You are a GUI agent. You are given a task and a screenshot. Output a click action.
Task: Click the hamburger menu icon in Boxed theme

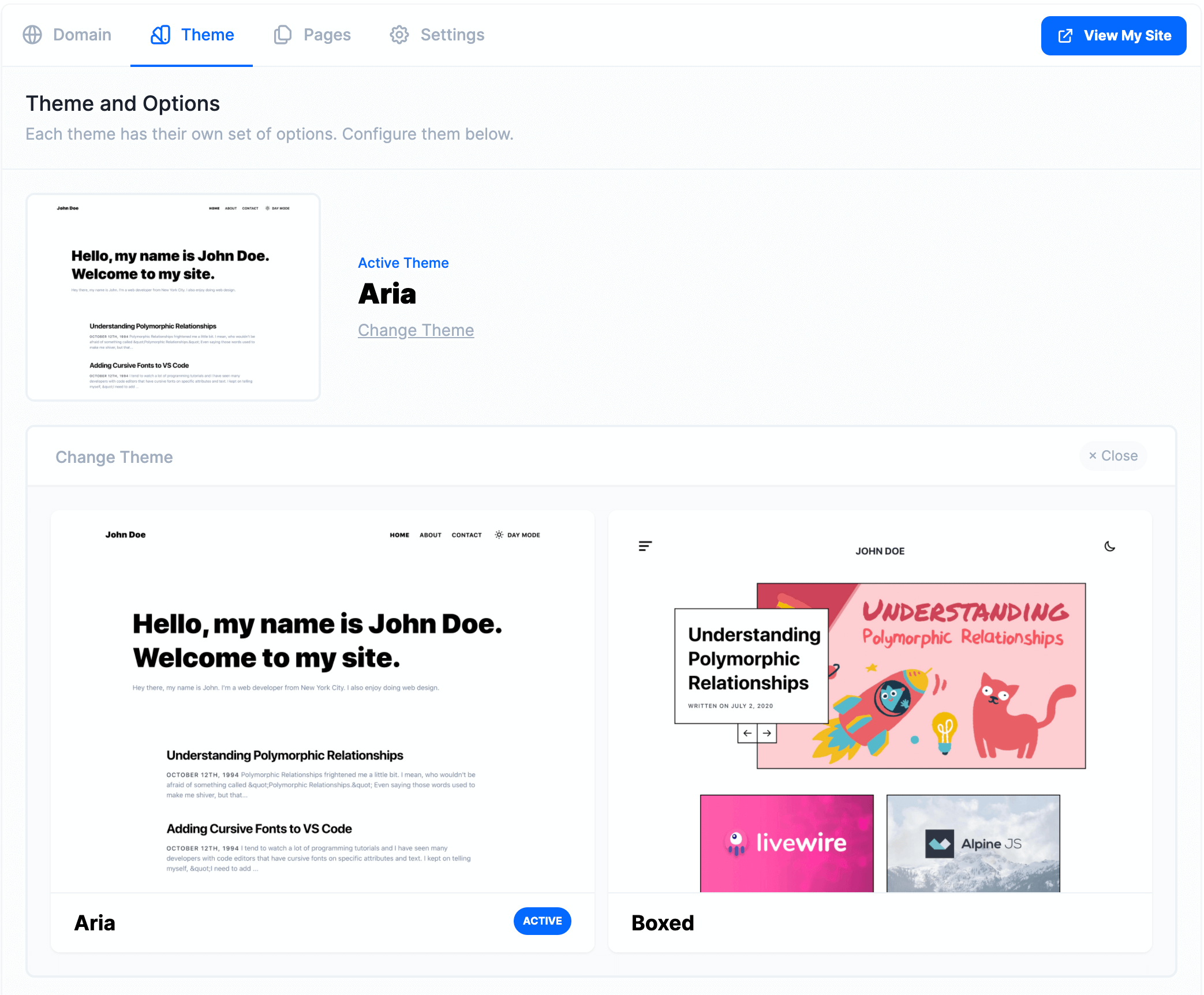pos(644,546)
